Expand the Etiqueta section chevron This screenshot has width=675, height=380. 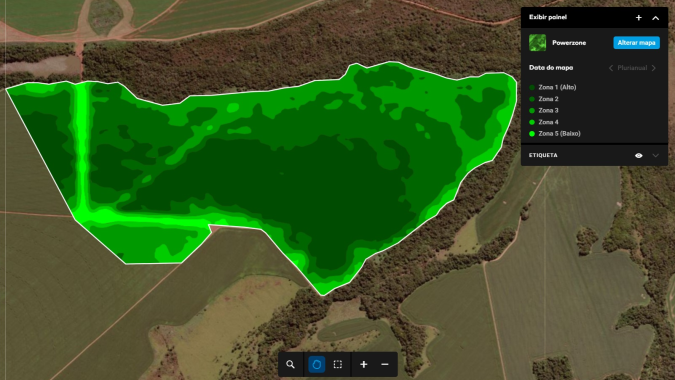[x=656, y=155]
